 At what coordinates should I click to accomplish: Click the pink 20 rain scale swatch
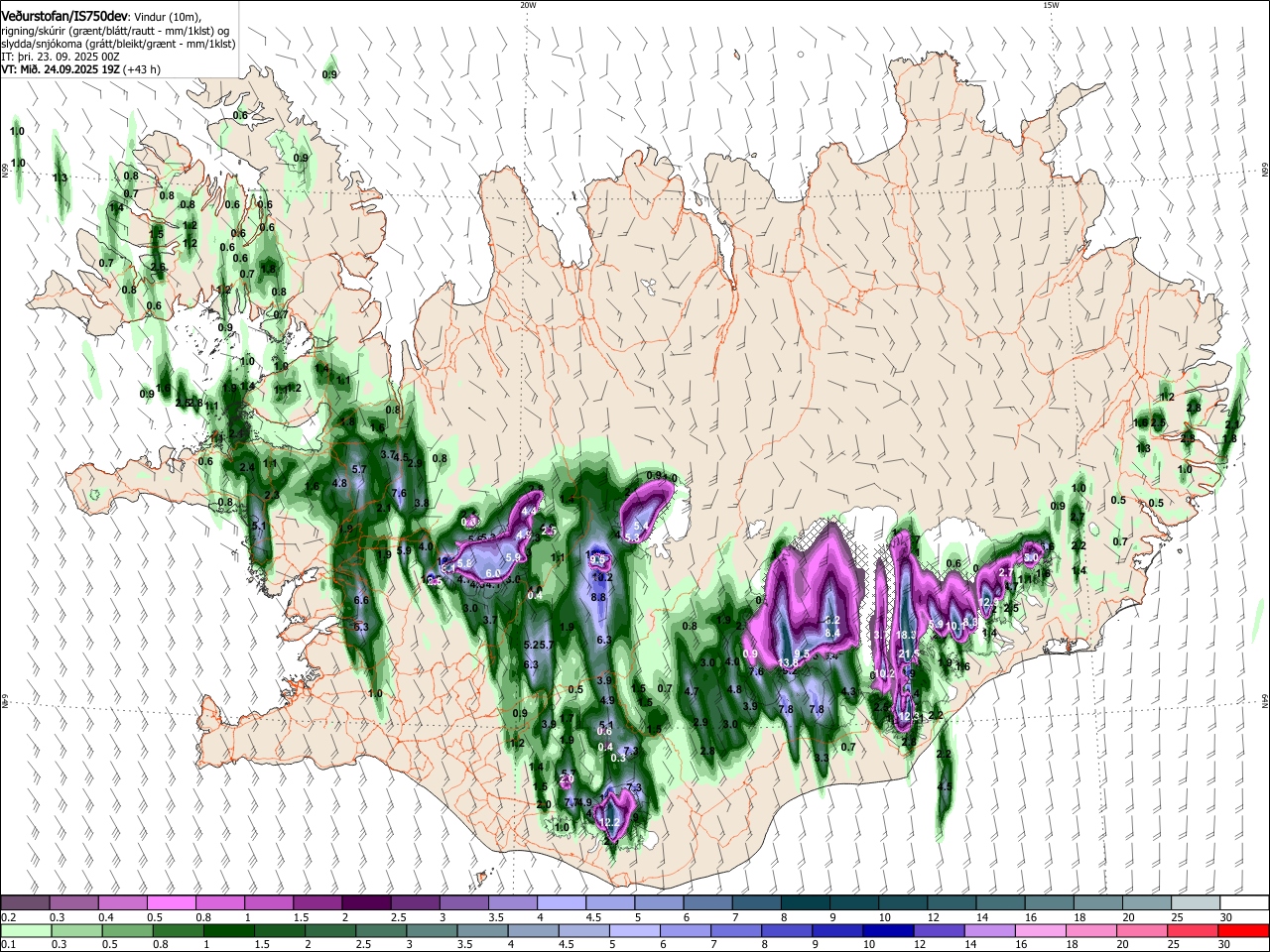[x=1143, y=930]
